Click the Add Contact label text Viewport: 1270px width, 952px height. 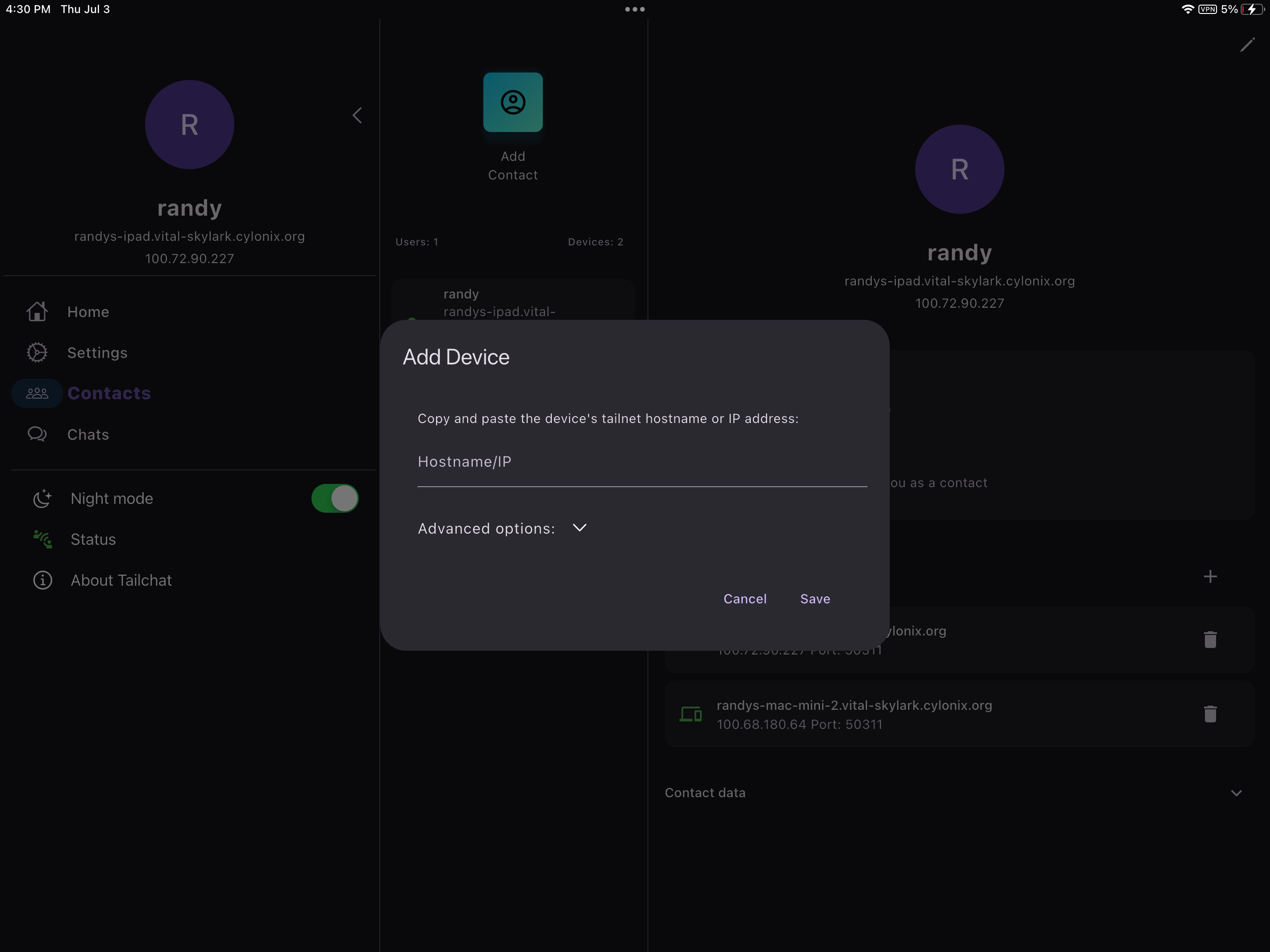coord(513,165)
